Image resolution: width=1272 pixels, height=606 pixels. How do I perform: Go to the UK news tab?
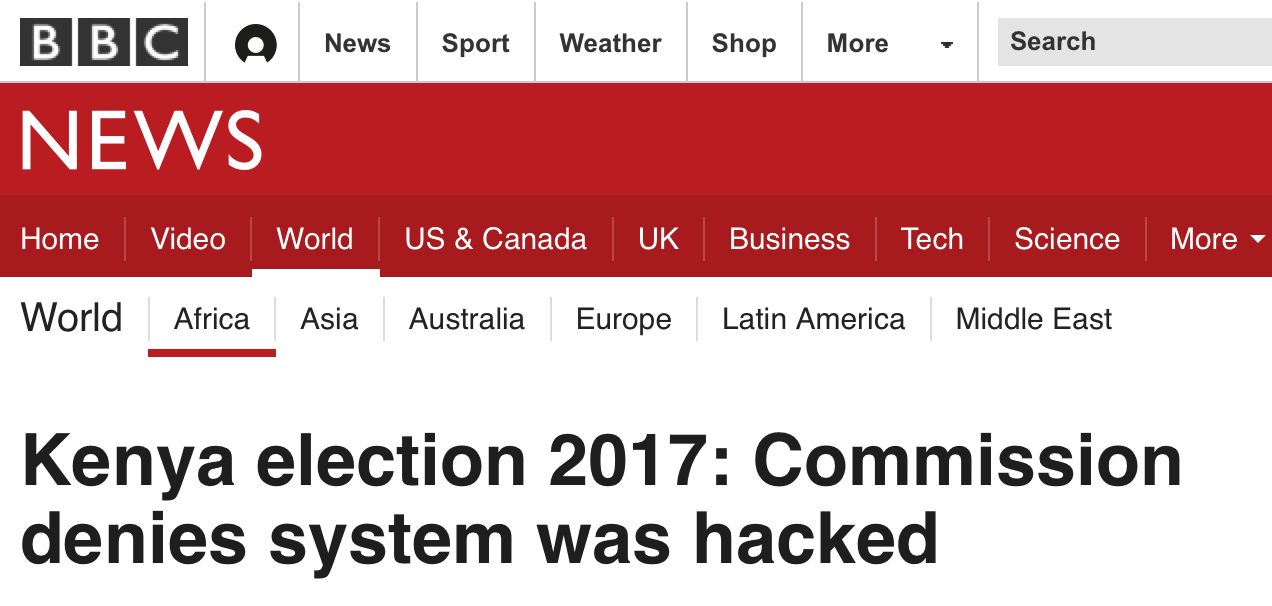658,240
